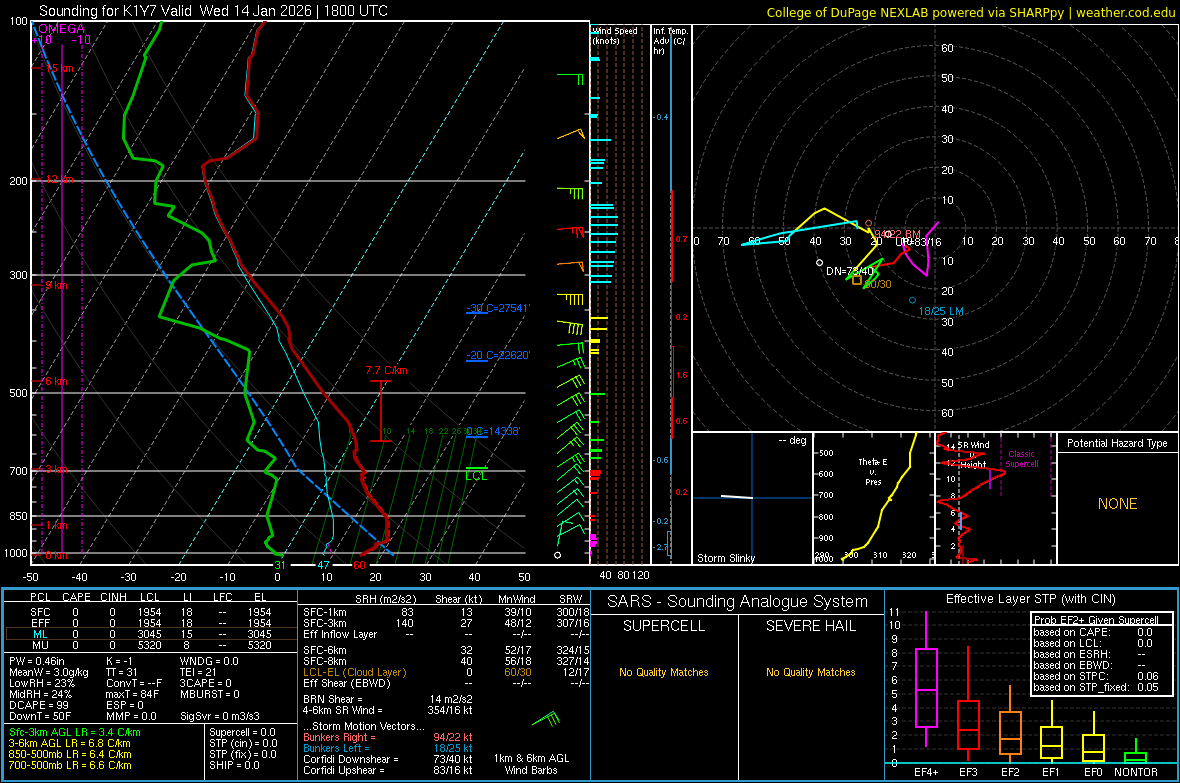Click No Quality Matches under SEVERE HAIL

tap(810, 672)
